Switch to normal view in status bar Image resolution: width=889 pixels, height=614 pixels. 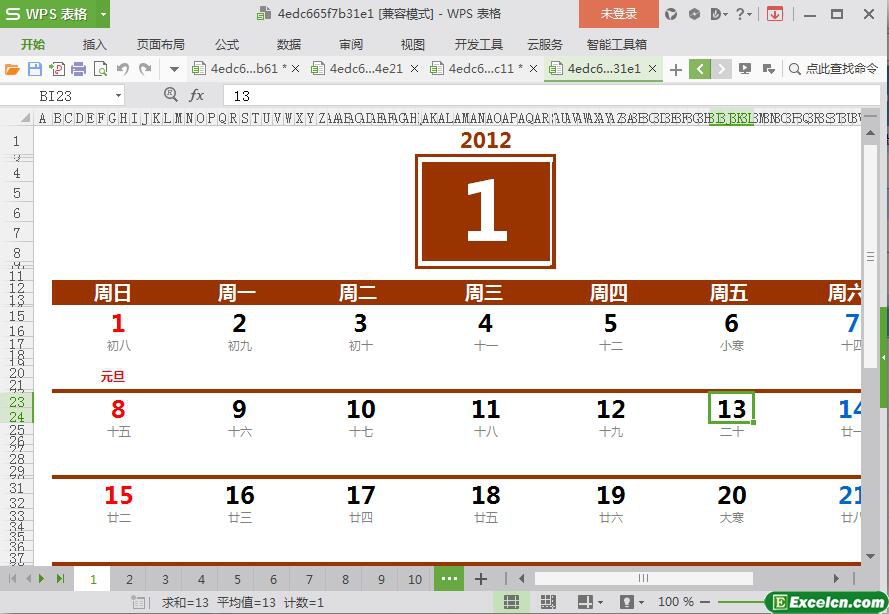511,602
